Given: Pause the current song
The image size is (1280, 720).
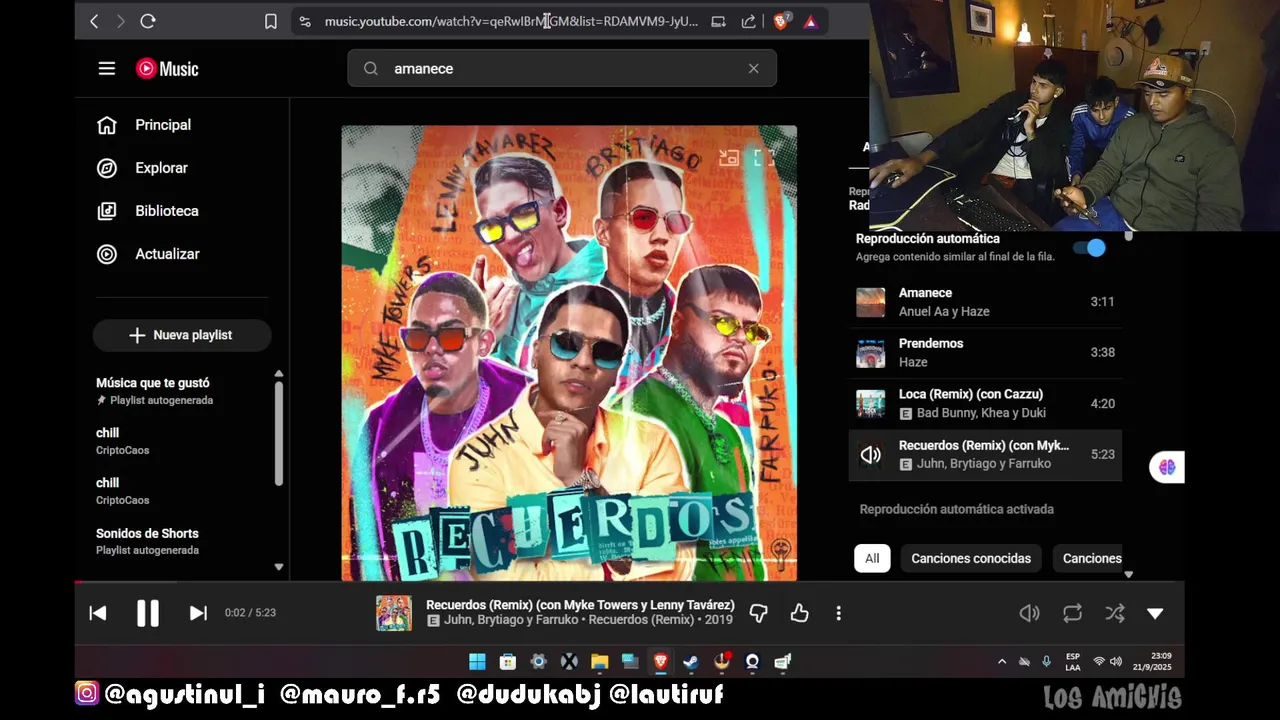Looking at the screenshot, I should [148, 613].
